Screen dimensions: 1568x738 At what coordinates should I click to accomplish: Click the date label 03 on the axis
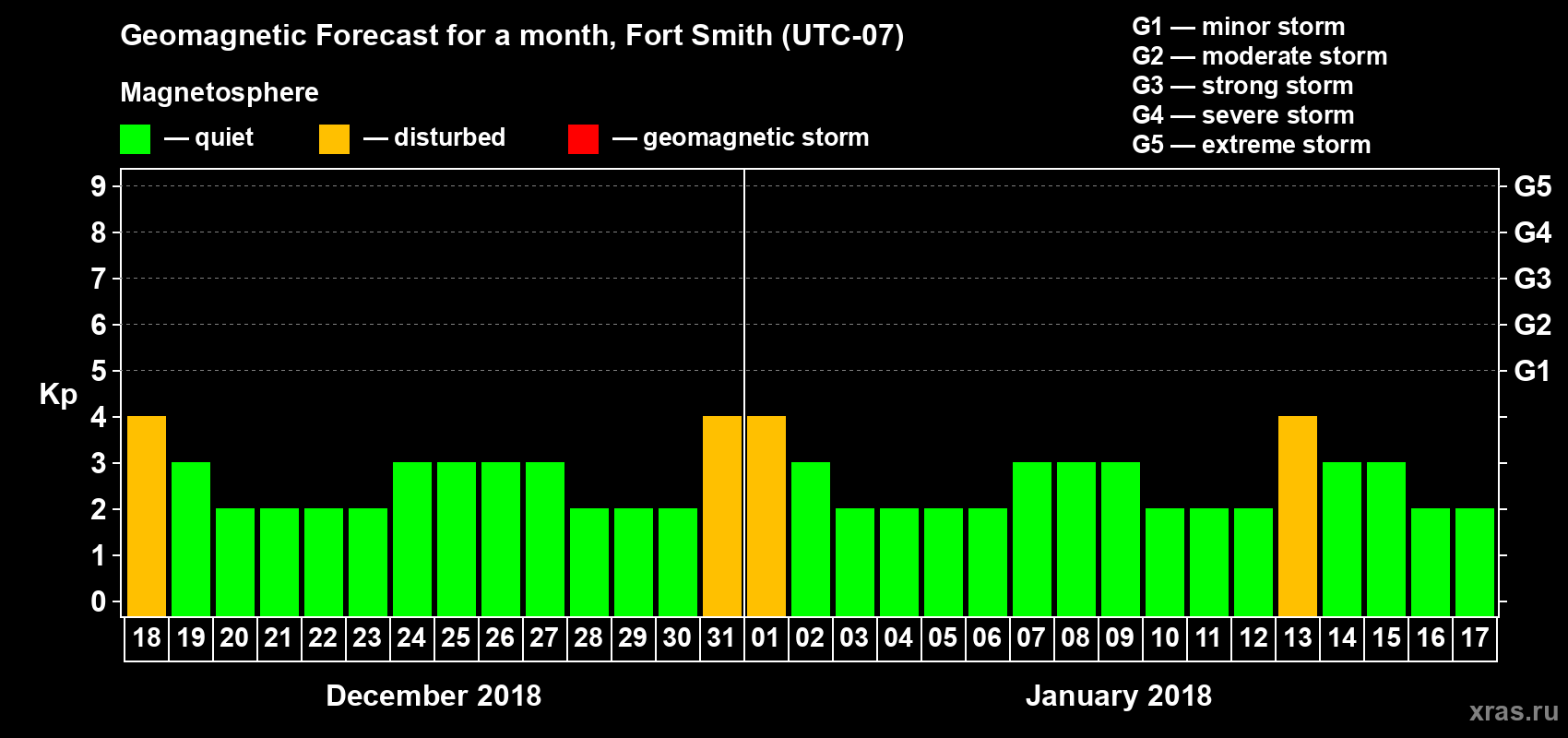(854, 638)
